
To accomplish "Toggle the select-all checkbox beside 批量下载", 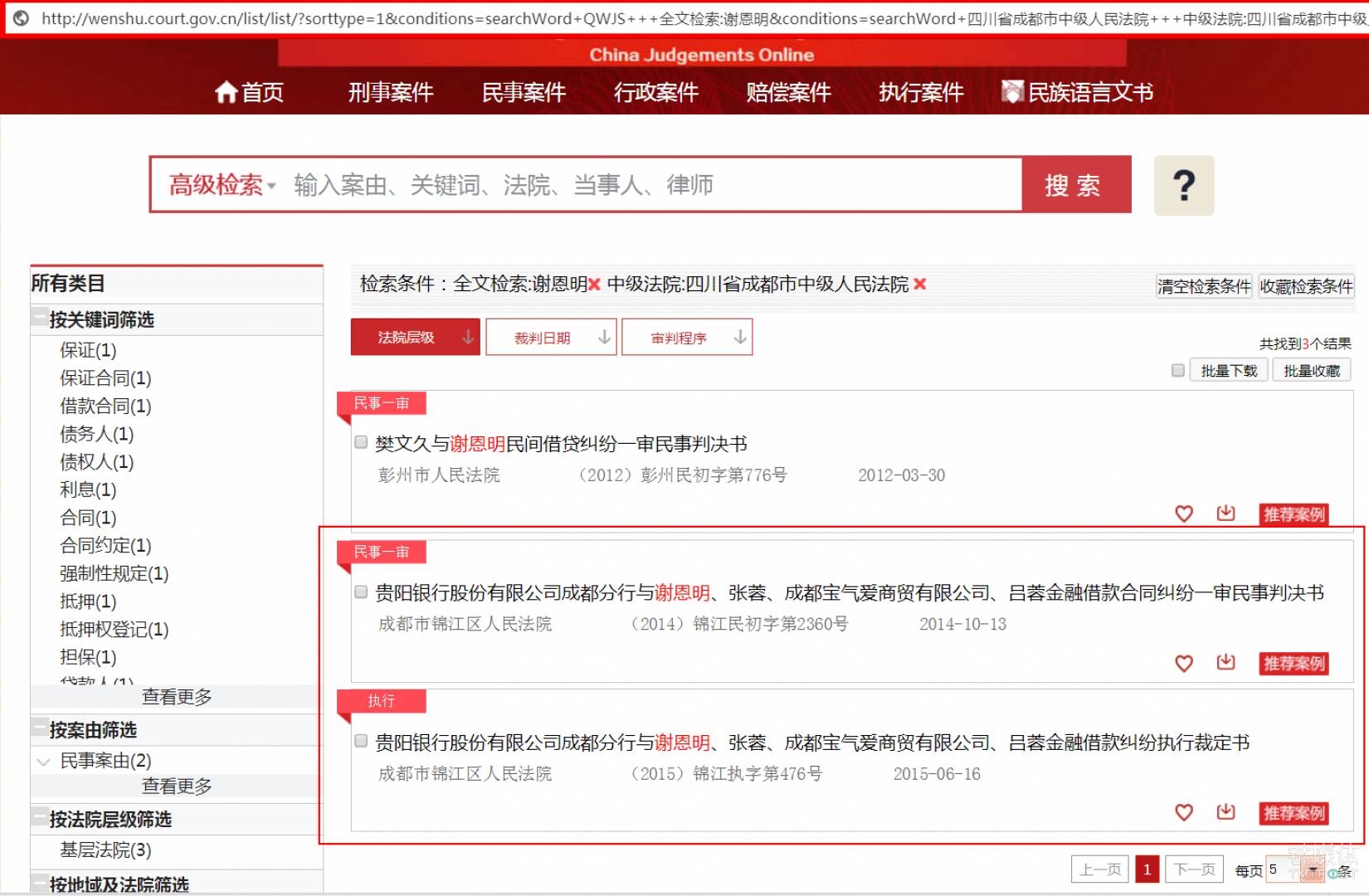I will pyautogui.click(x=1177, y=370).
